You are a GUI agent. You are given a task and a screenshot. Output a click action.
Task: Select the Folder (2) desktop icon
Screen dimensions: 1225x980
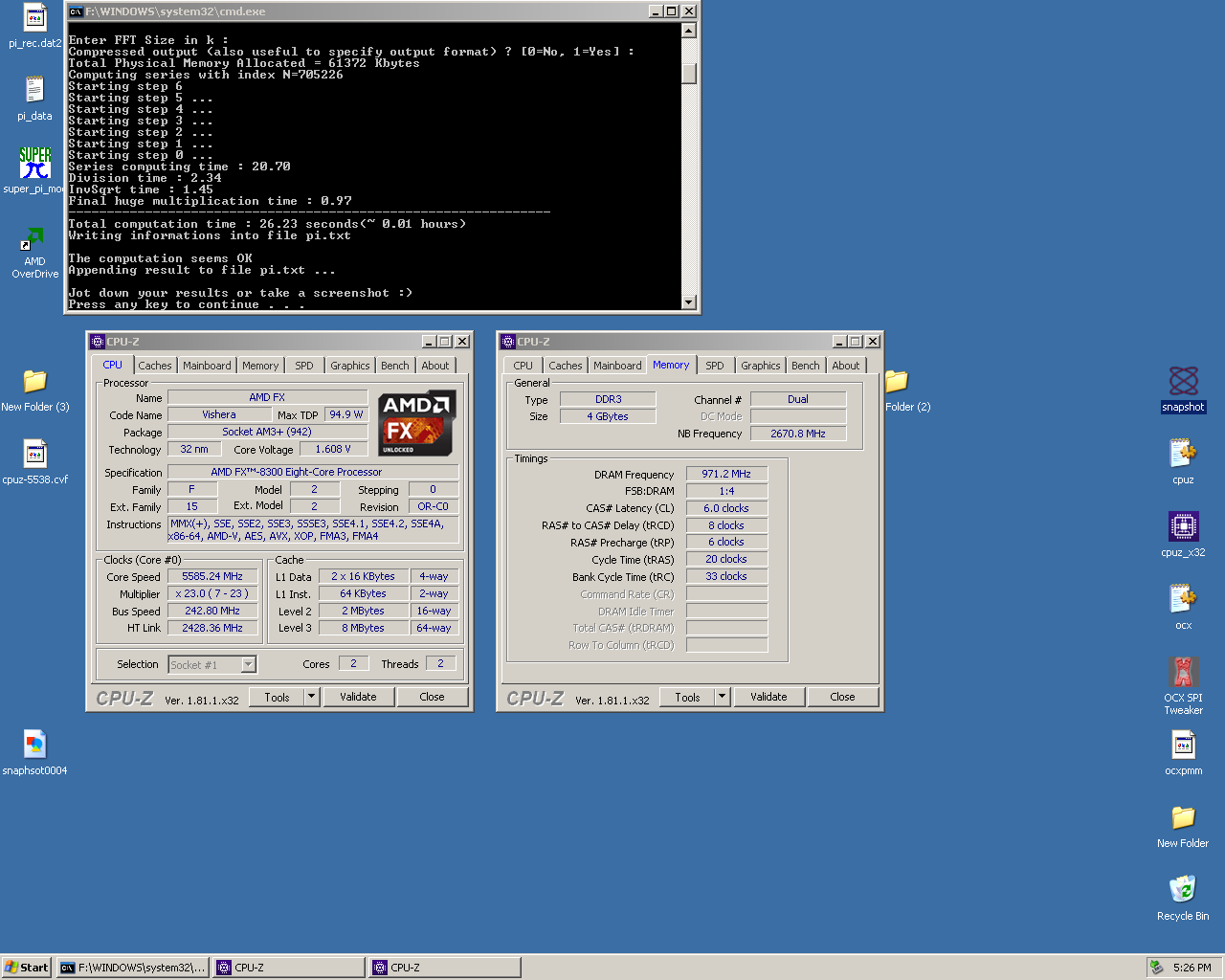coord(897,381)
